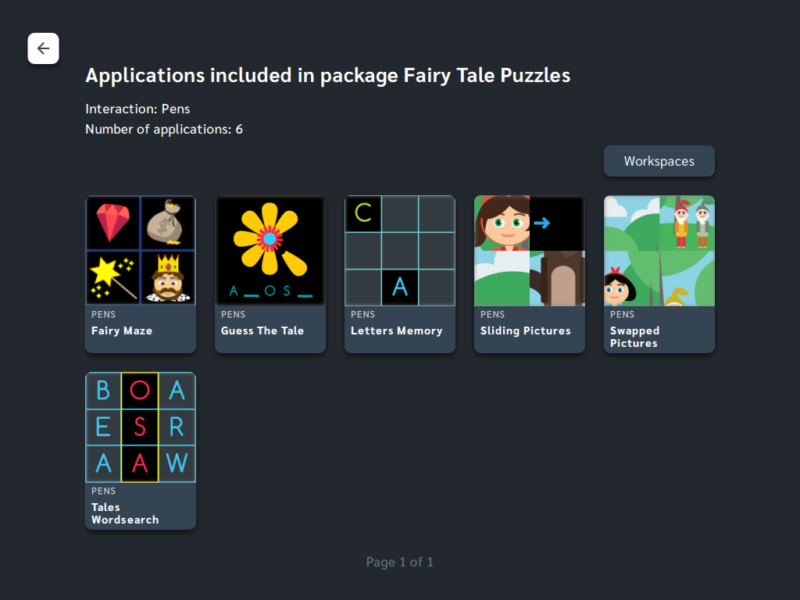This screenshot has width=800, height=600.
Task: Click the Page 1 of 1 indicator
Action: point(399,562)
